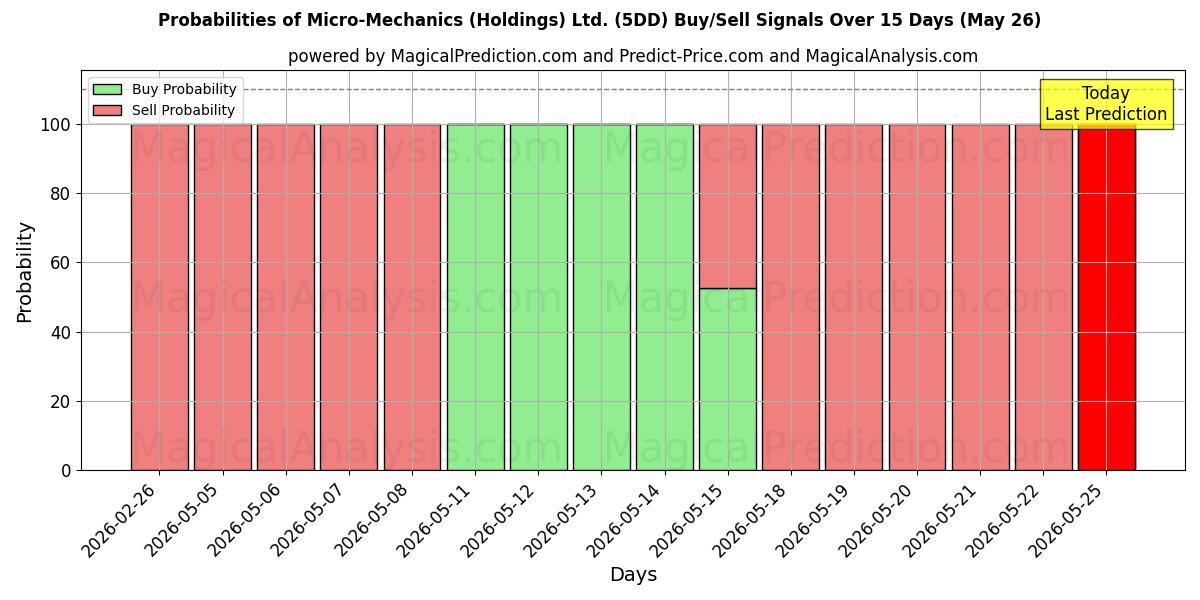The image size is (1200, 600).
Task: Click the green Buy Probability legend swatch
Action: 107,90
